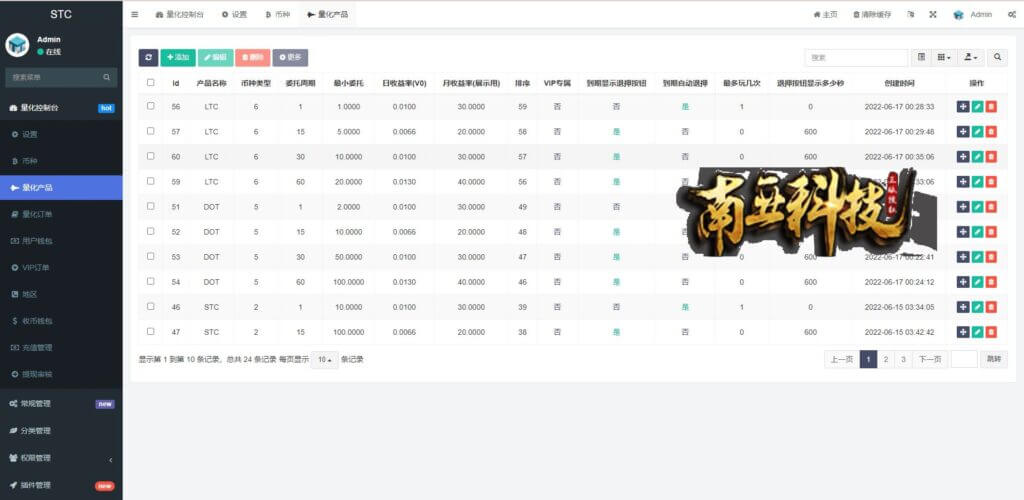Click the delete icon for row Id 52

[x=991, y=232]
